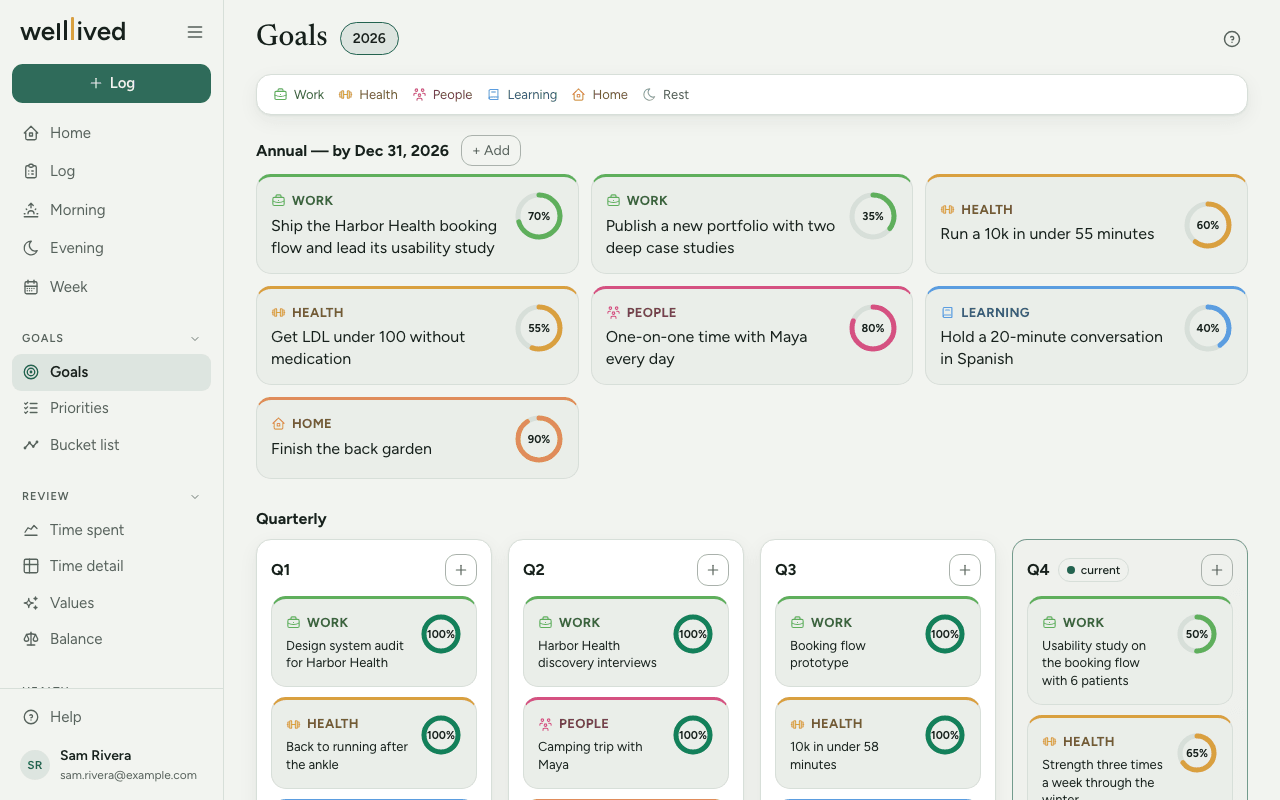Click the briefcase icon on the Harbor Health booking card

click(278, 201)
